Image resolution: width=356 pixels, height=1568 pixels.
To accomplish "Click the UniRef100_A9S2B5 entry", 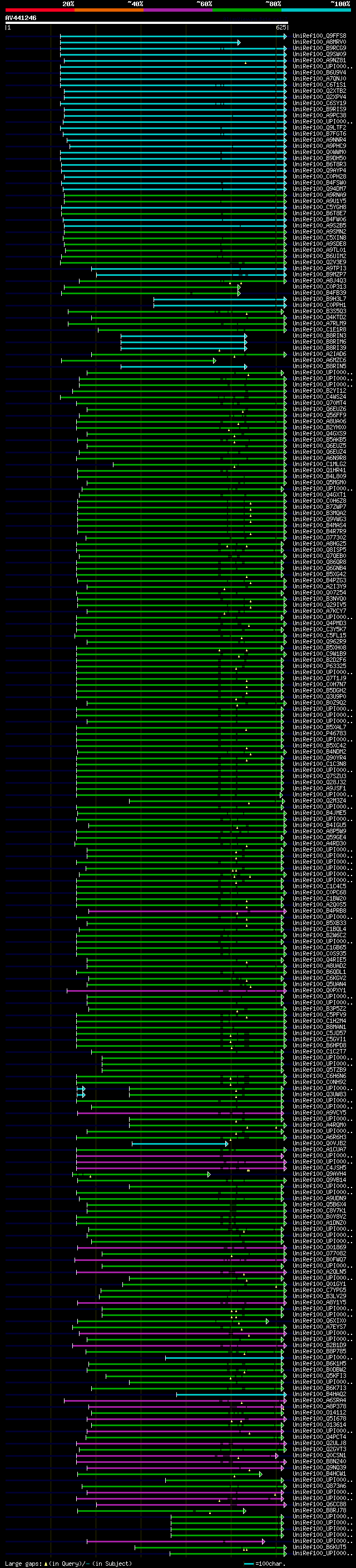I will 319,225.
